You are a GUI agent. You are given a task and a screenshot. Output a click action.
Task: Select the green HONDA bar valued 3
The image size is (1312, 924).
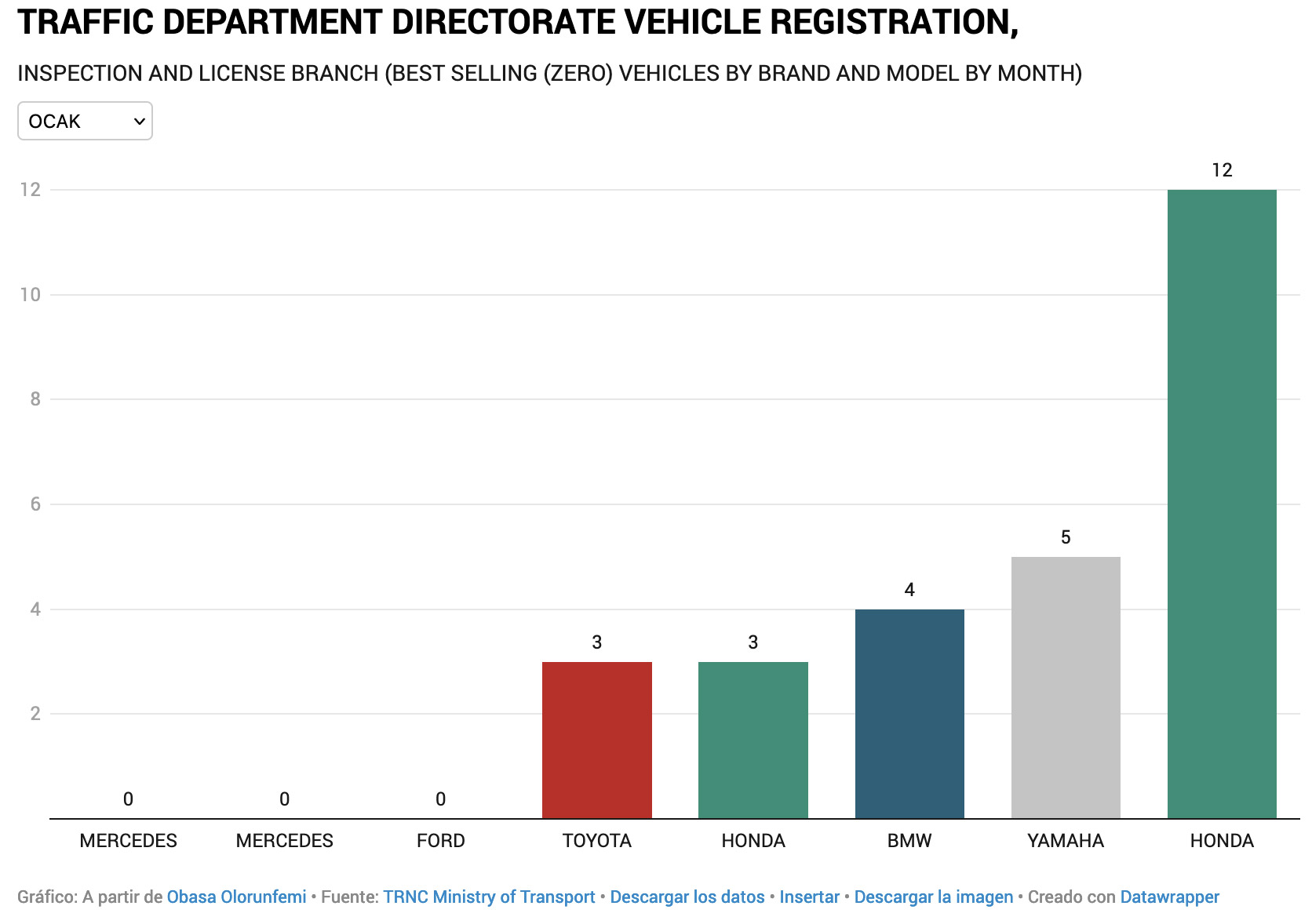coord(753,740)
